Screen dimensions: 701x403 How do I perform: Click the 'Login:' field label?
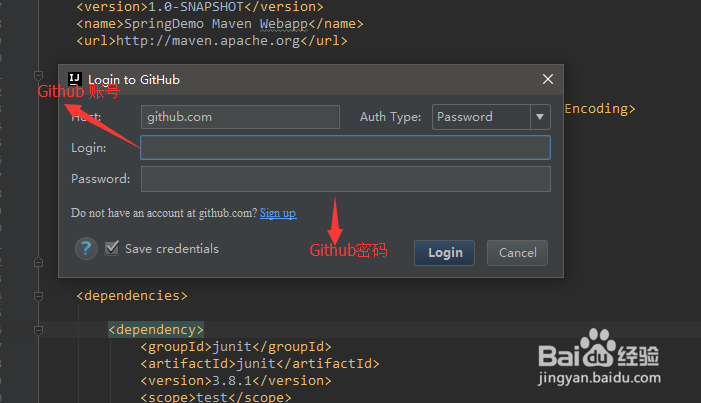[x=89, y=148]
